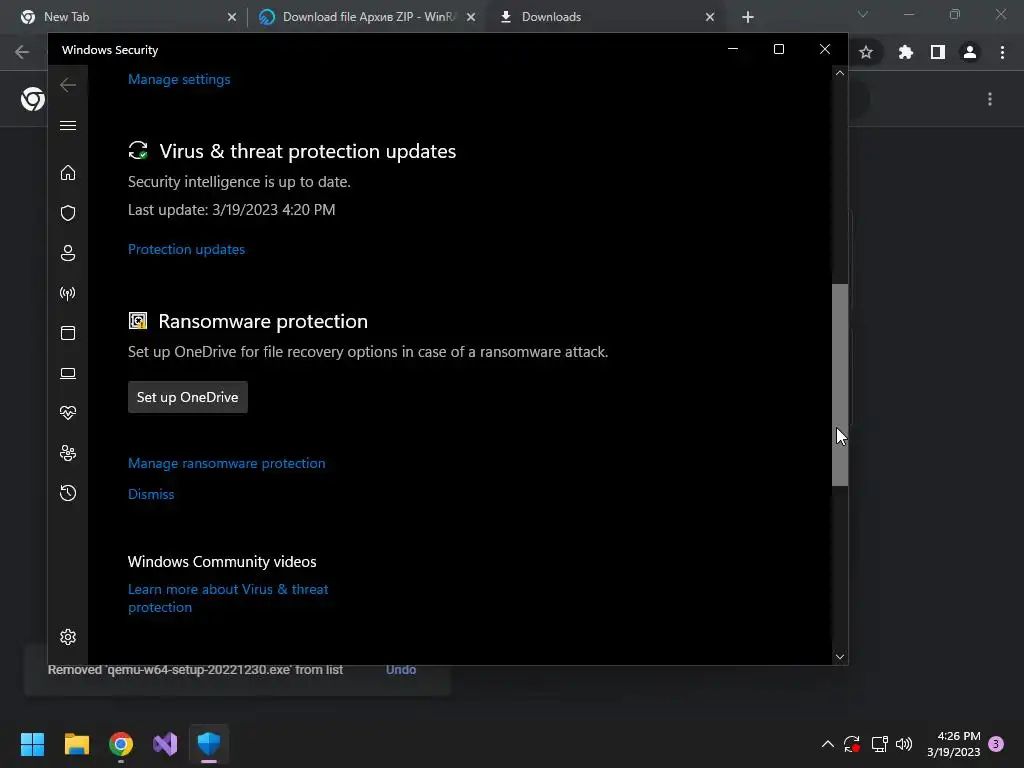This screenshot has width=1024, height=768.
Task: Open Firewall & network protection icon
Action: (68, 293)
